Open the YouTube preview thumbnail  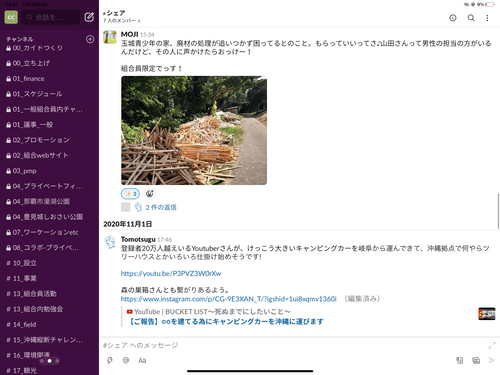point(487,314)
